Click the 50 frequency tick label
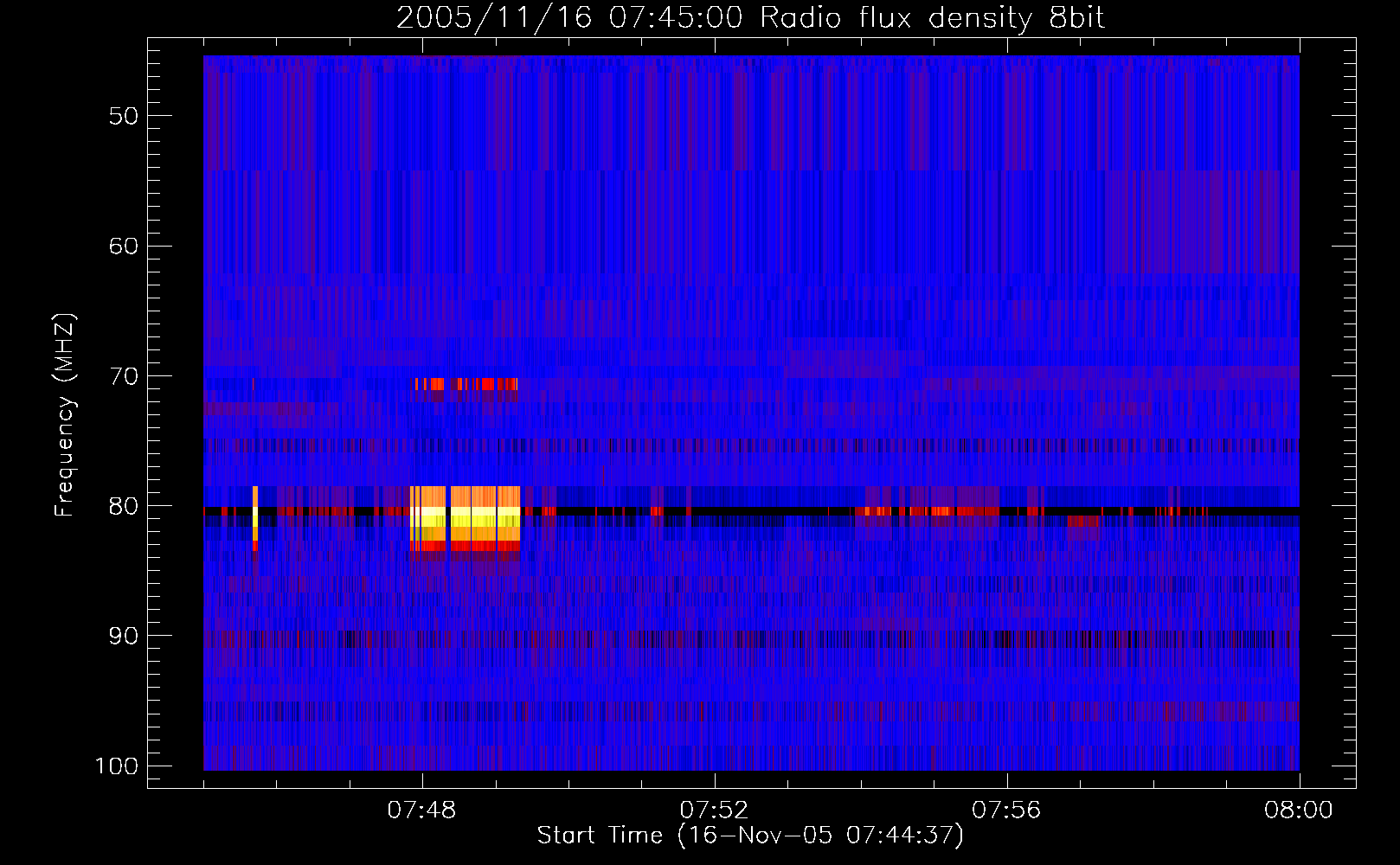Viewport: 1400px width, 865px height. click(124, 116)
